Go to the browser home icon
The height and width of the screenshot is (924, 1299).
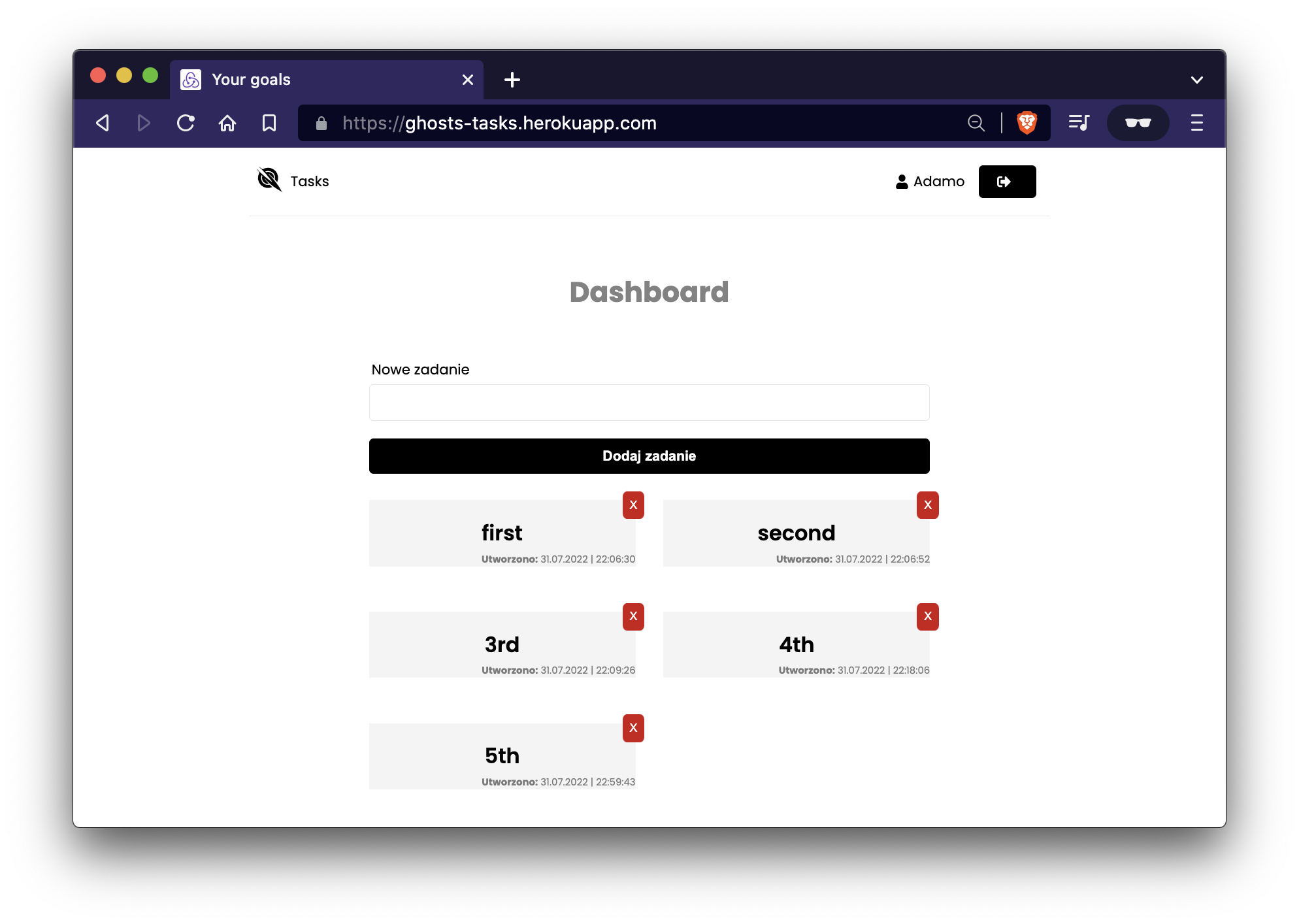(x=227, y=123)
